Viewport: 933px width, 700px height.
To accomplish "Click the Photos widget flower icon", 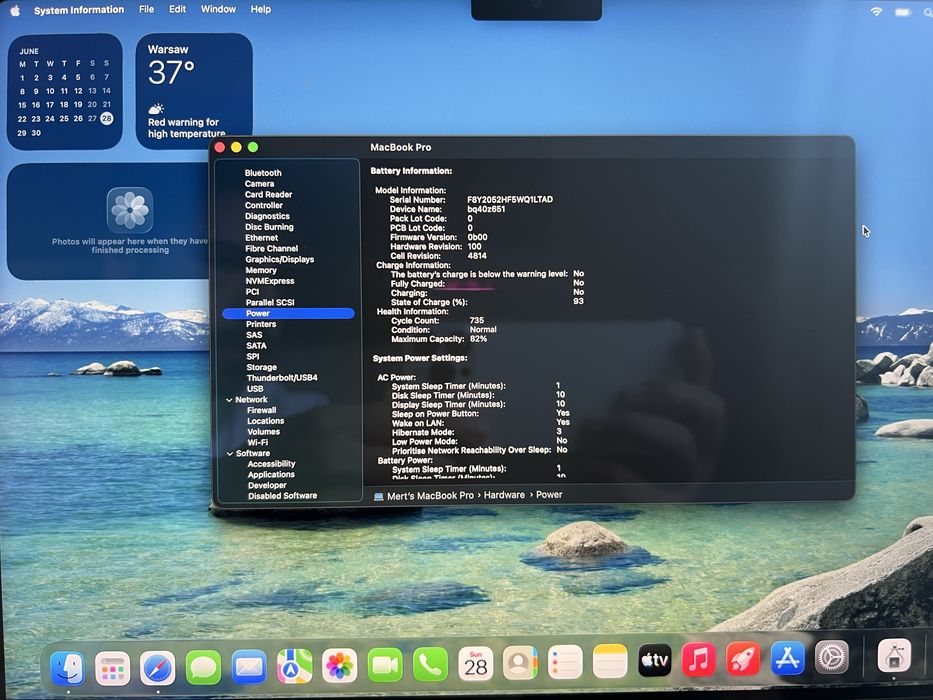I will 130,210.
